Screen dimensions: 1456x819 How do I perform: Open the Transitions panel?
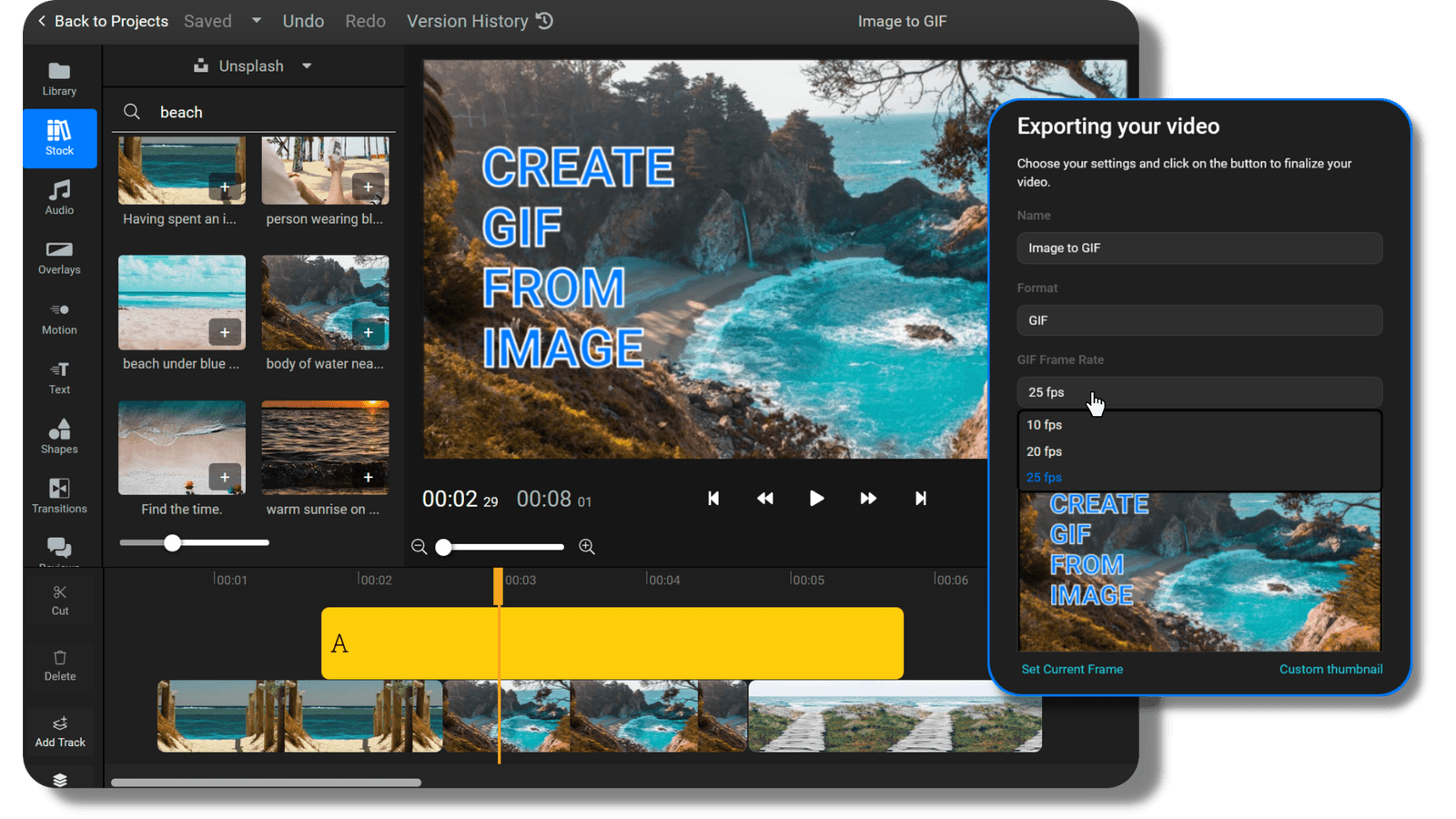tap(58, 495)
